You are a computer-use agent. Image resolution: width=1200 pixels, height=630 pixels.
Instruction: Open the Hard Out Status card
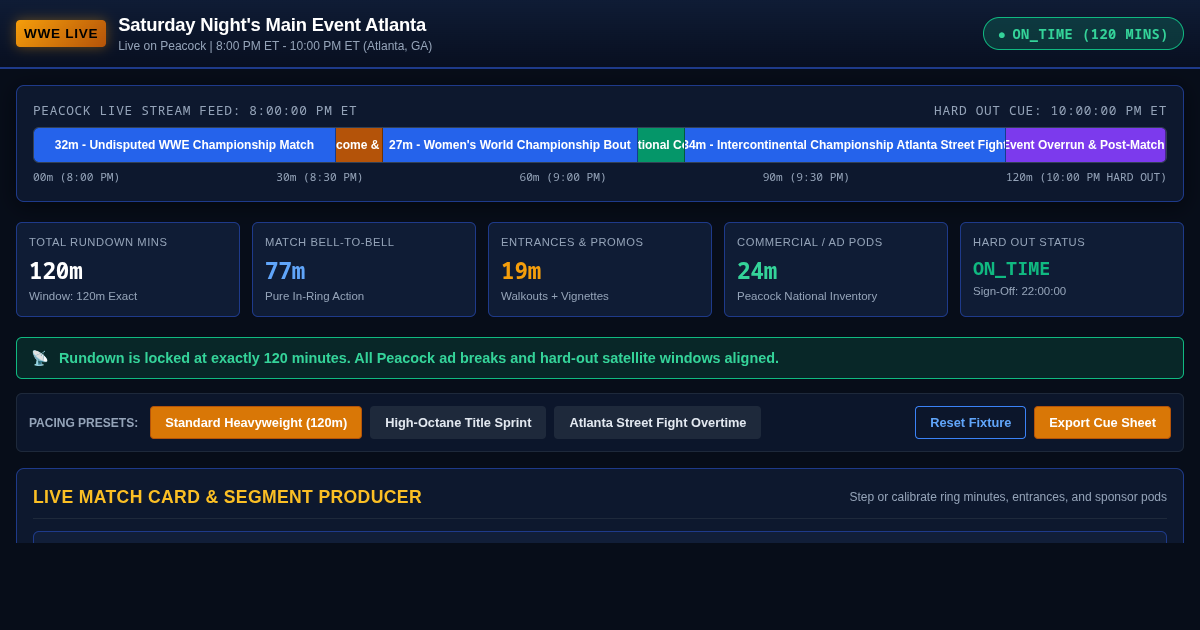tap(1072, 270)
